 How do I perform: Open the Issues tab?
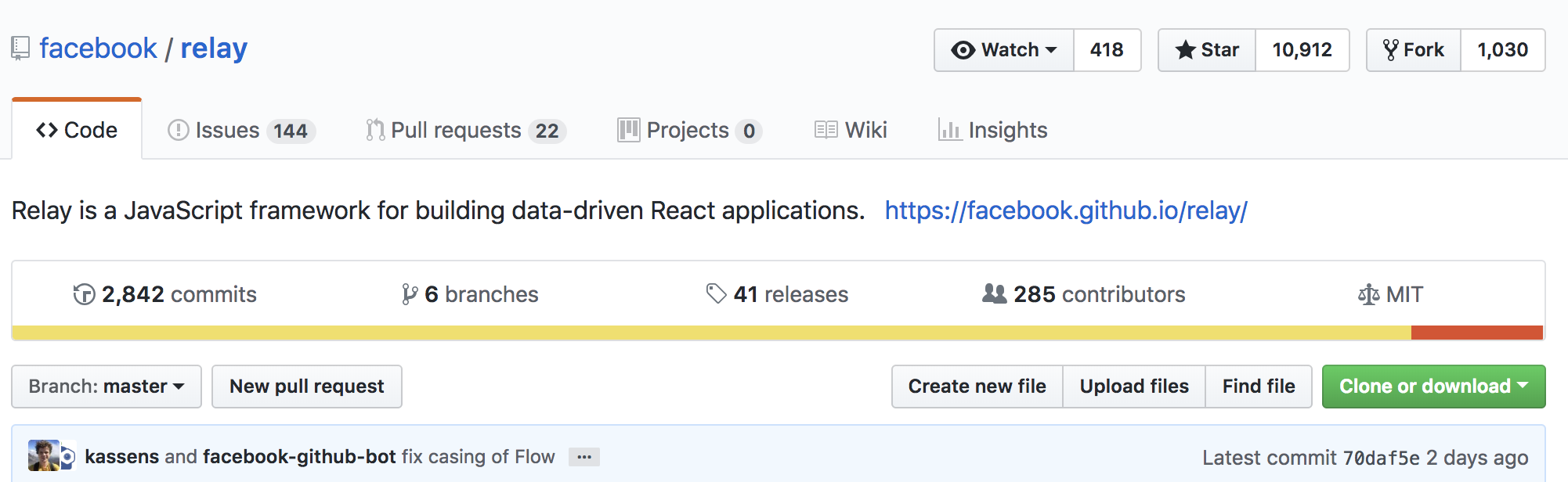click(x=241, y=130)
